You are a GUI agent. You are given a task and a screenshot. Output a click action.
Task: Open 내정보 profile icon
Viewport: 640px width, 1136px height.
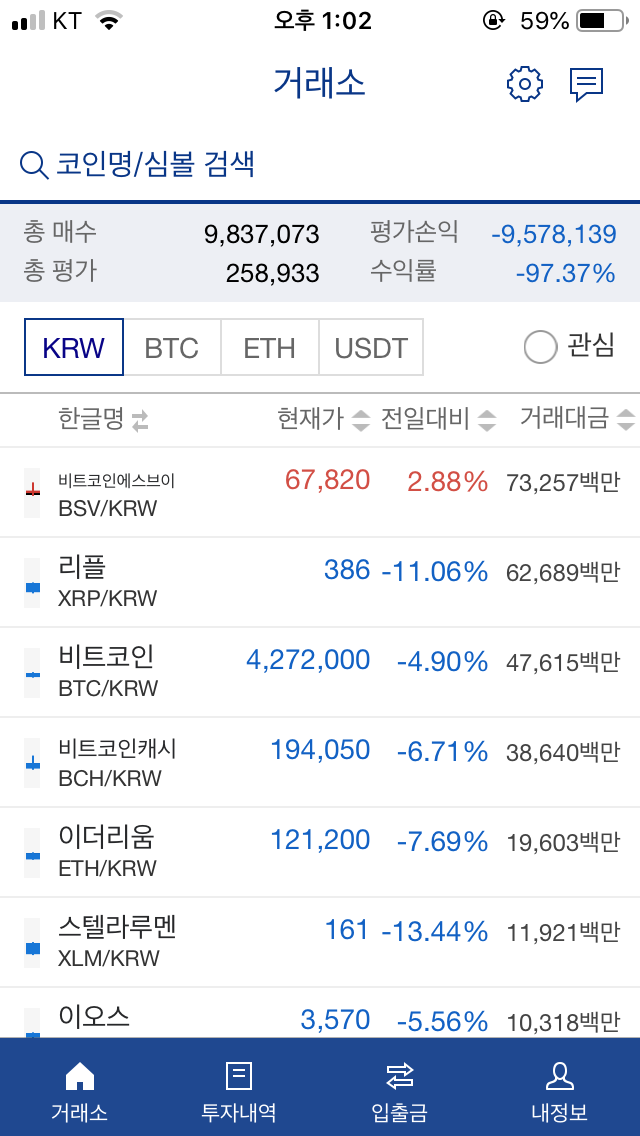pos(559,1076)
